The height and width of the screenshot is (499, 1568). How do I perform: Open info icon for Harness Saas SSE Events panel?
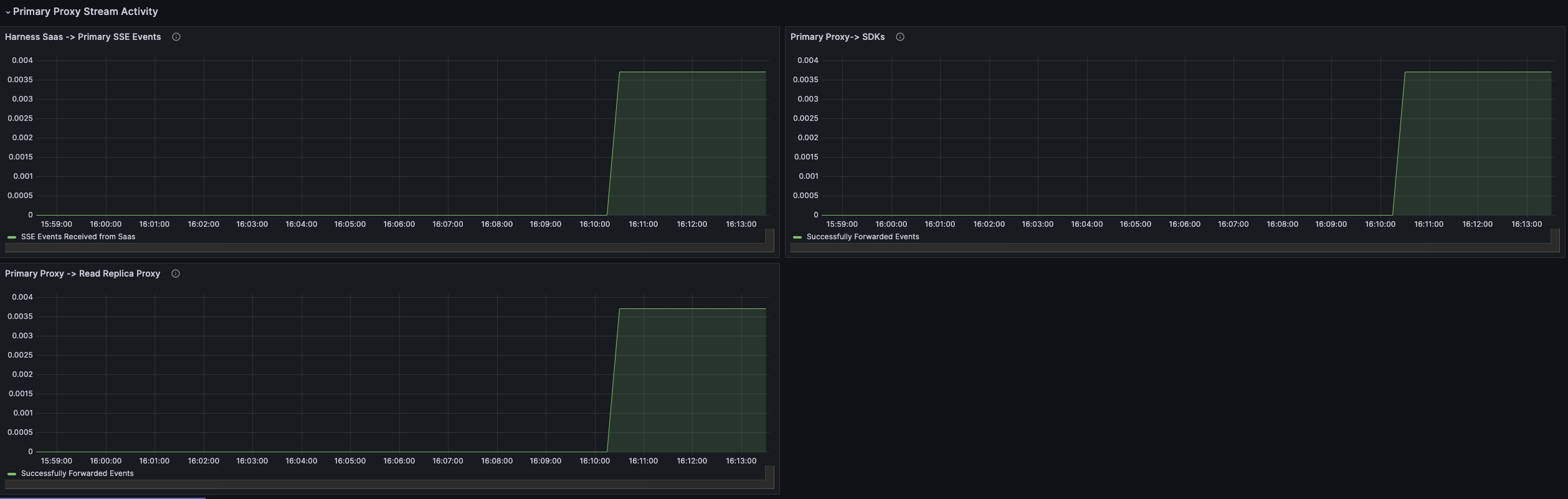tap(176, 37)
